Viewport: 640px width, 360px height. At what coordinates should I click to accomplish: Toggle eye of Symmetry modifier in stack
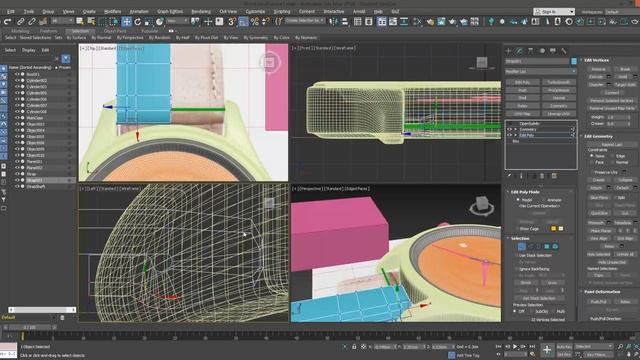pos(509,129)
